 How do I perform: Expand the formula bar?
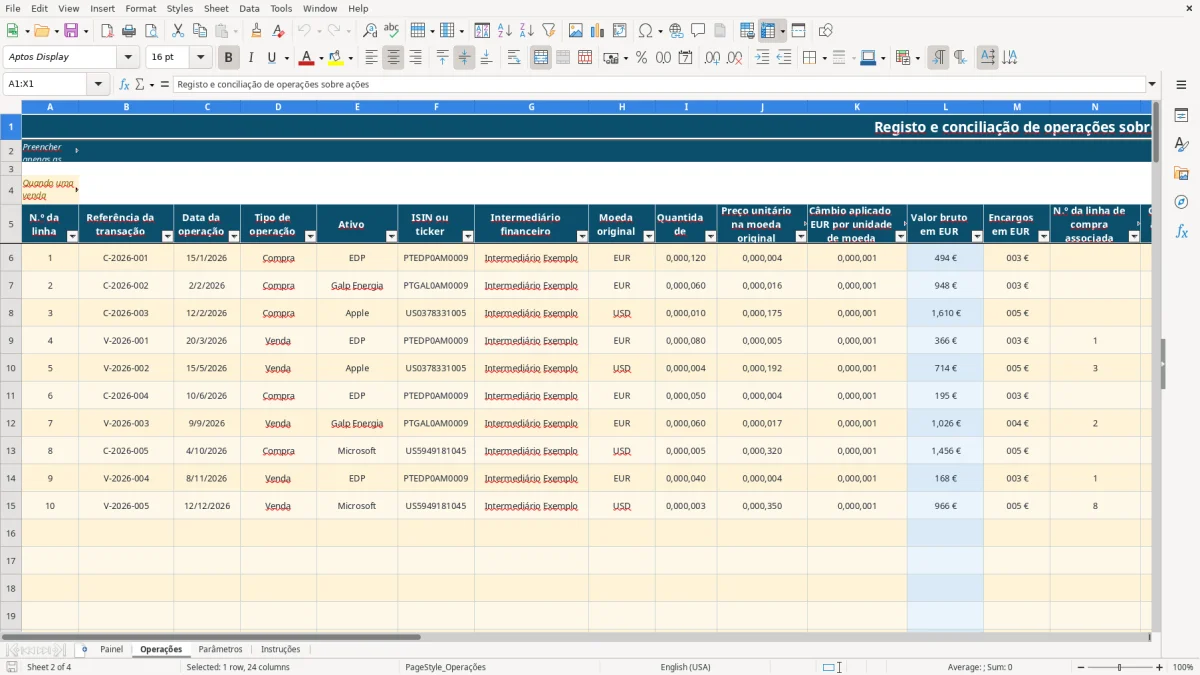click(1152, 84)
